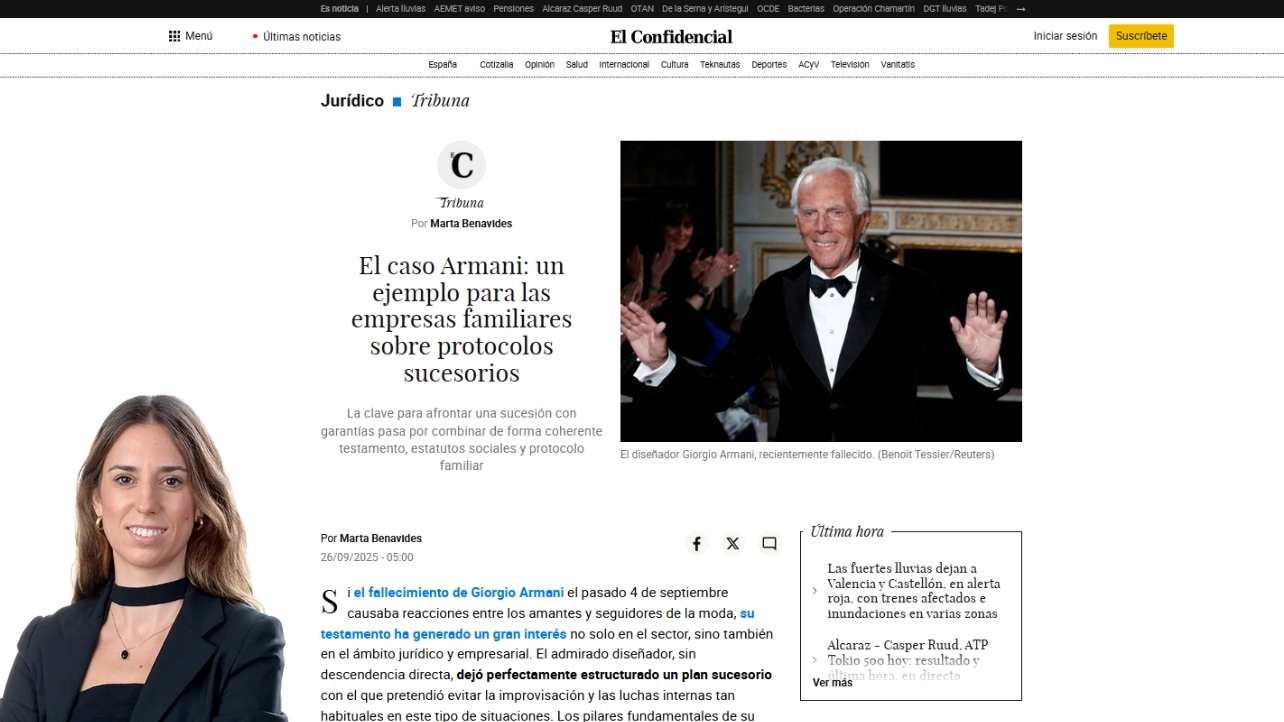Screen dimensions: 1284x722
Task: Share the article on X
Action: tap(733, 543)
